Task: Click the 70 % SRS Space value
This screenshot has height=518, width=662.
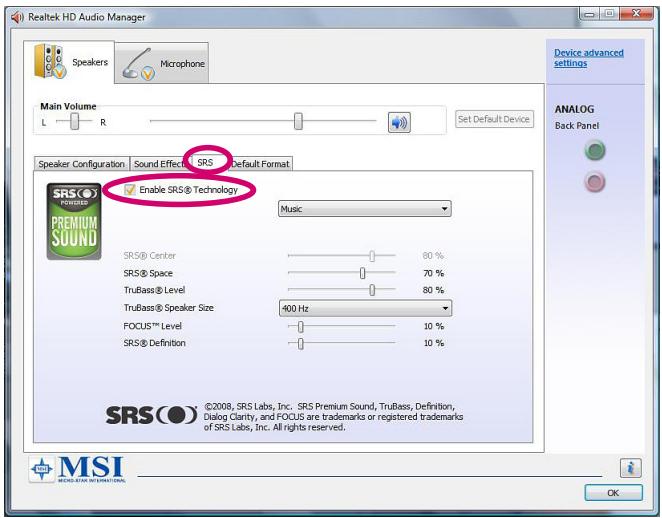Action: (434, 273)
